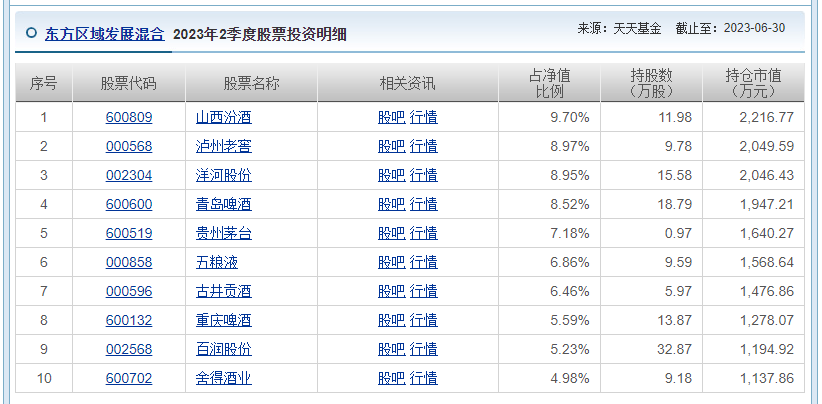The image size is (822, 404).
Task: Open 股吧 for 泸州老窖
Action: (392, 146)
